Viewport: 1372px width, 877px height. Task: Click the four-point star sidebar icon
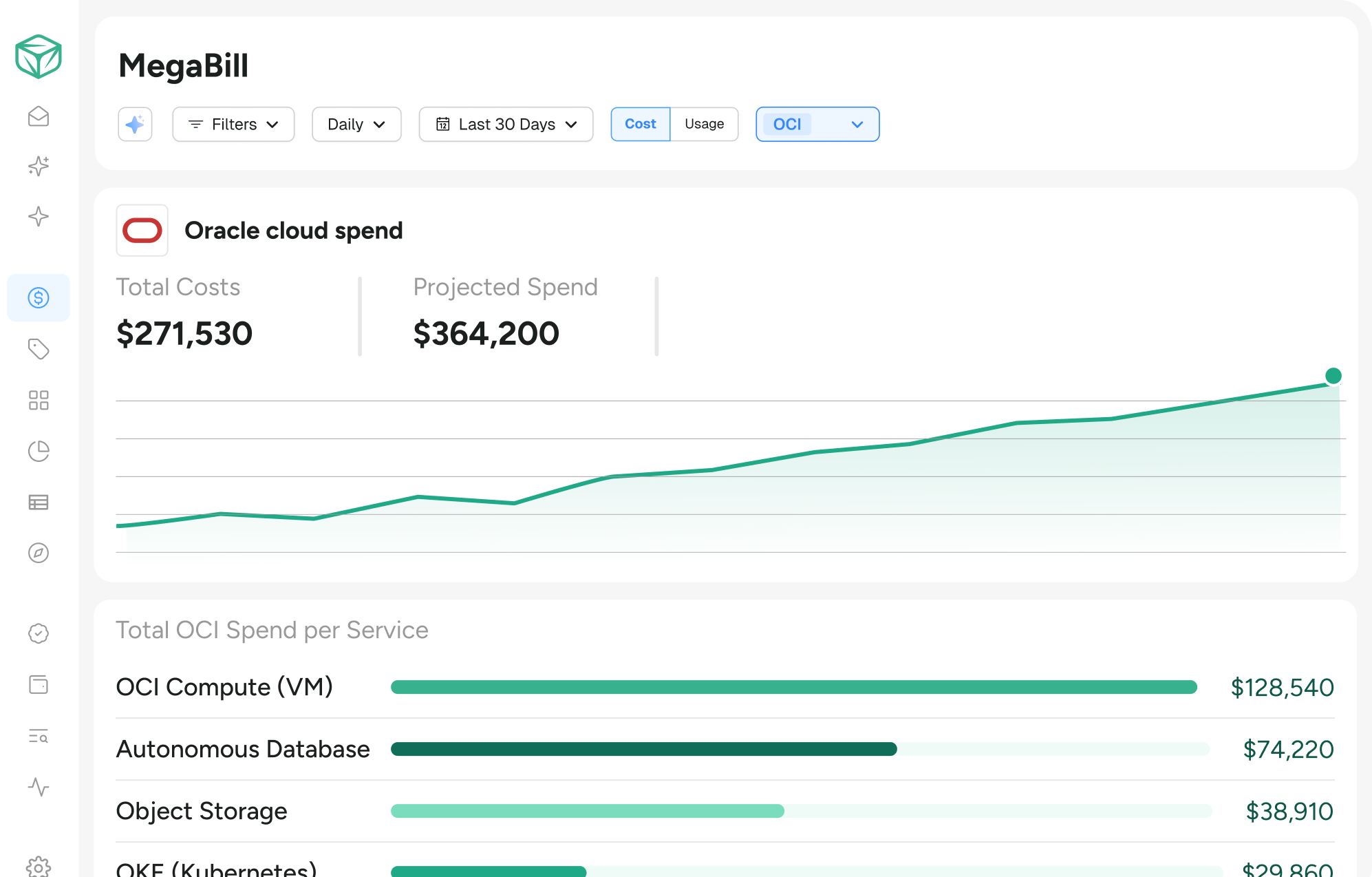pos(39,217)
